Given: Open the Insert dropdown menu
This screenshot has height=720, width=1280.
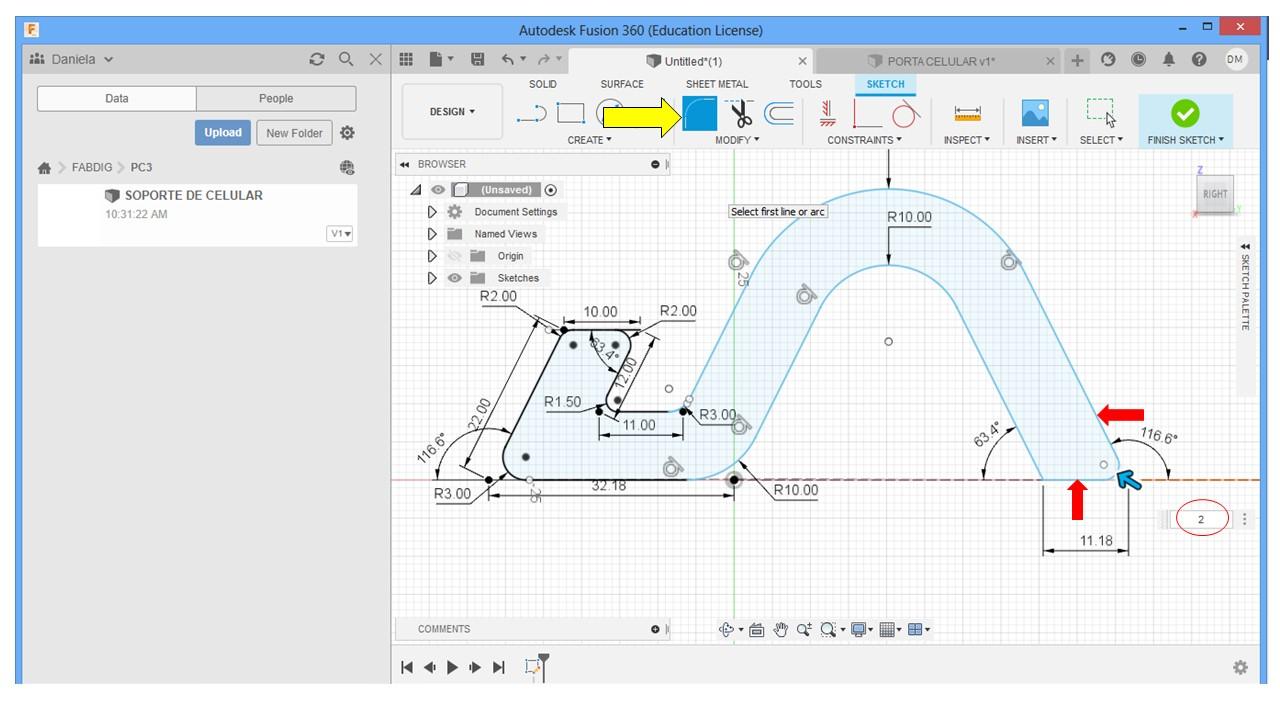Looking at the screenshot, I should tap(1035, 140).
